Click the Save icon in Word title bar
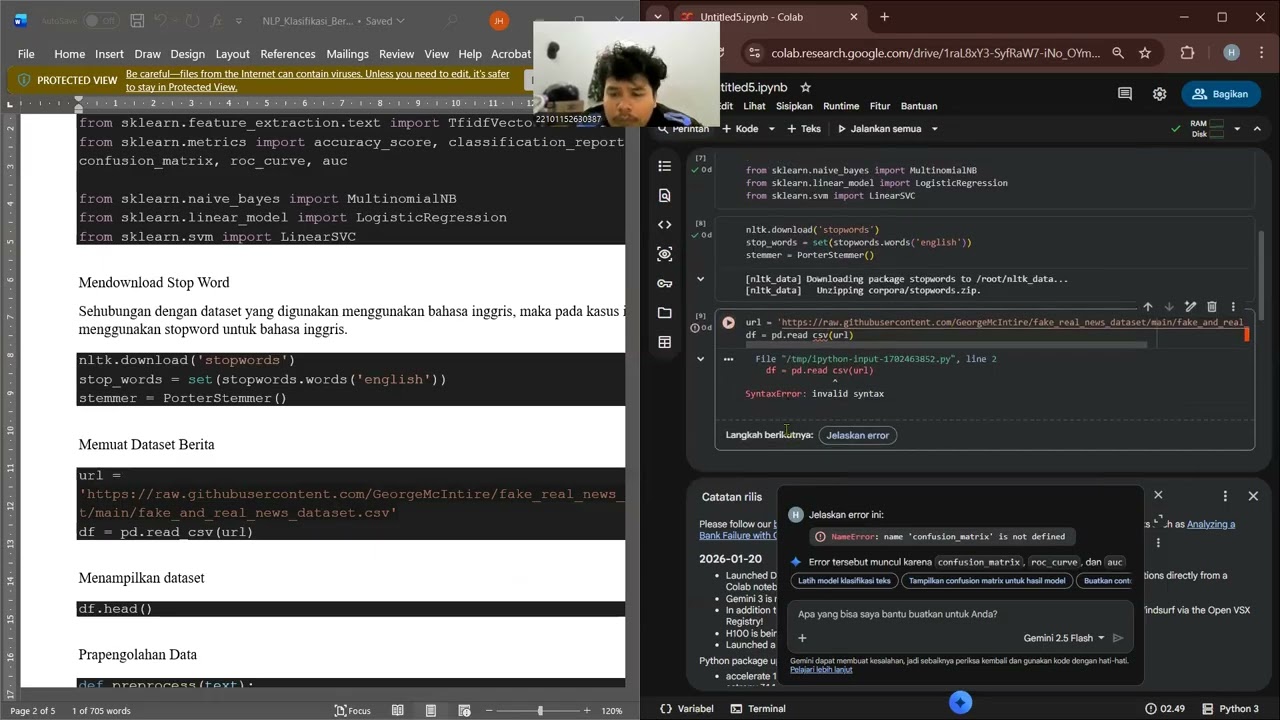Screen dimensions: 1280x720 pos(138,21)
